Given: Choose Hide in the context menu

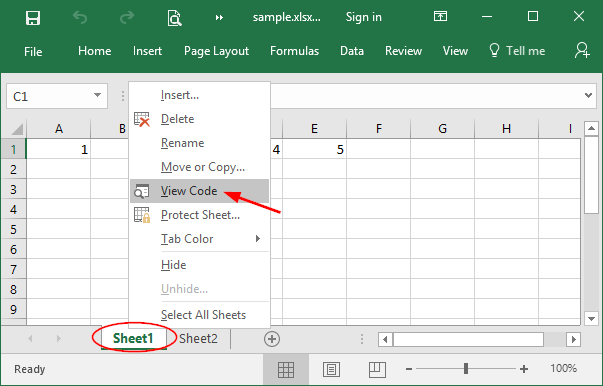Looking at the screenshot, I should pyautogui.click(x=199, y=265).
